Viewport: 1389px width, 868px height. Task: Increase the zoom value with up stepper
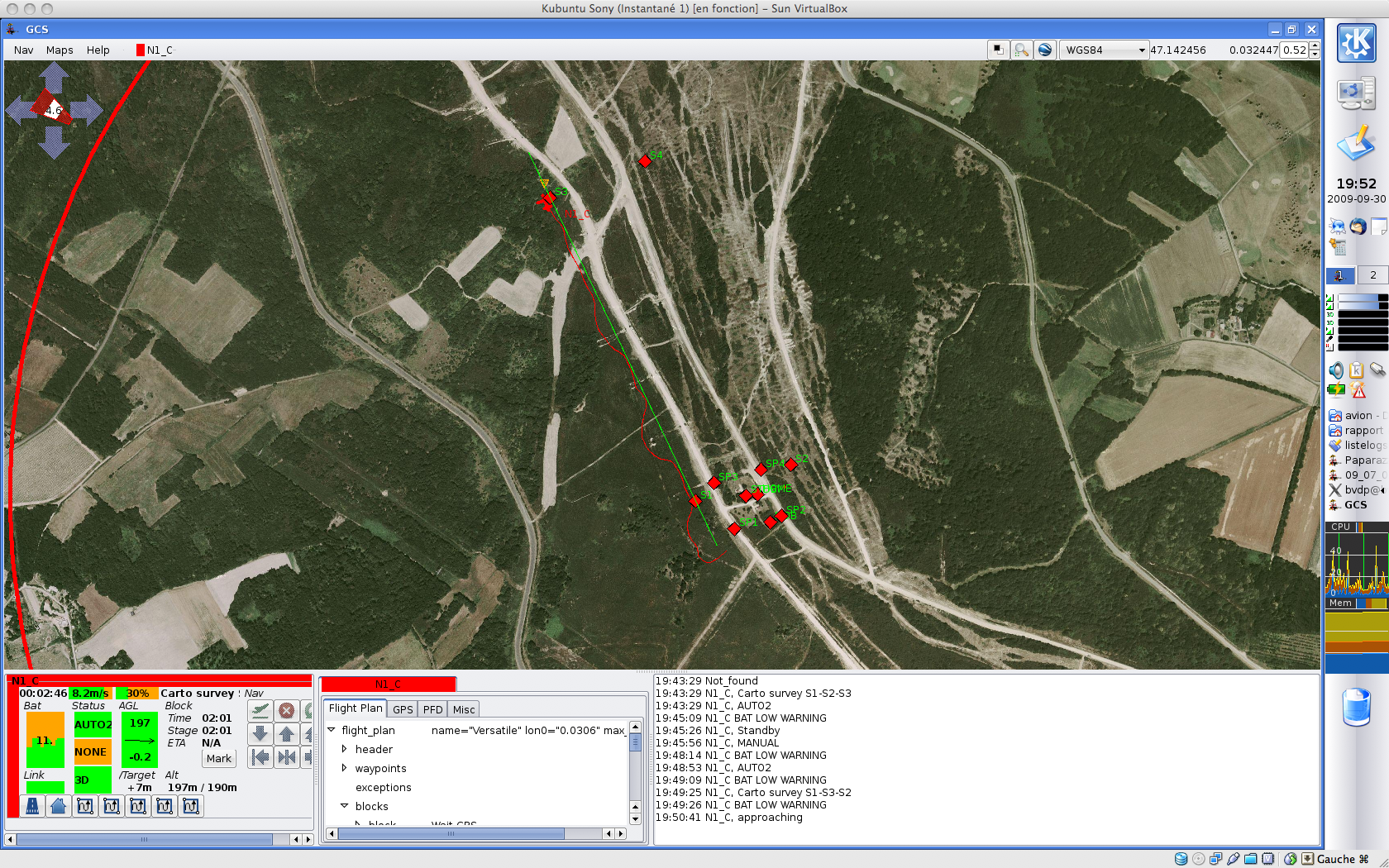(x=1315, y=46)
